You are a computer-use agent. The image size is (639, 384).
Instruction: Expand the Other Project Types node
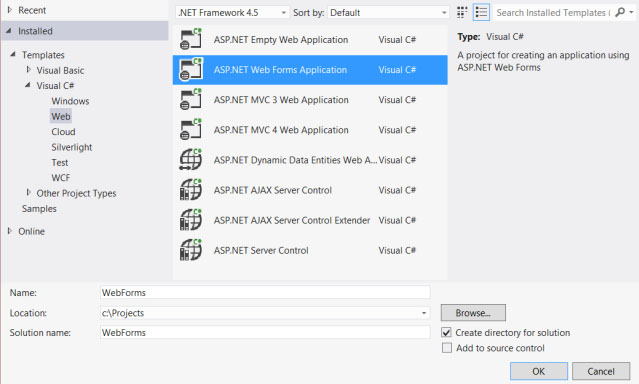(x=28, y=192)
